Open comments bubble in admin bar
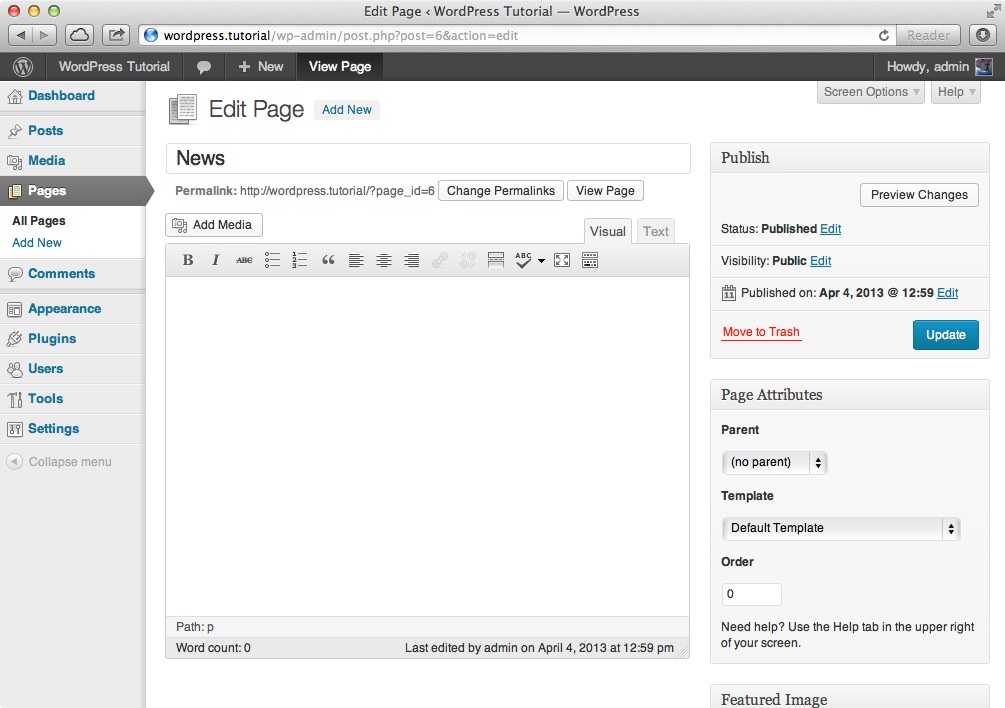Image resolution: width=1005 pixels, height=708 pixels. tap(204, 67)
